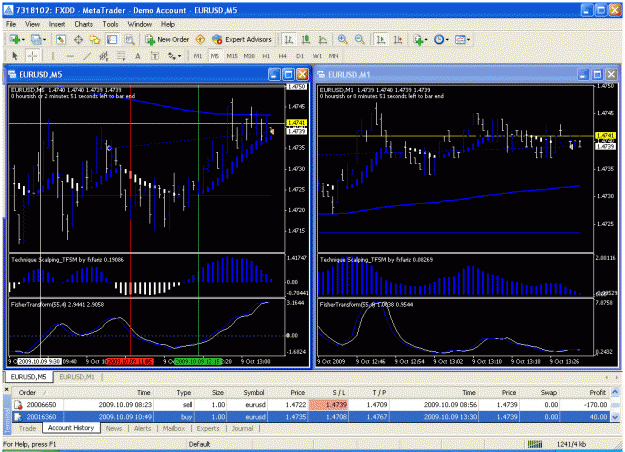Open the Tools menu

[110, 24]
